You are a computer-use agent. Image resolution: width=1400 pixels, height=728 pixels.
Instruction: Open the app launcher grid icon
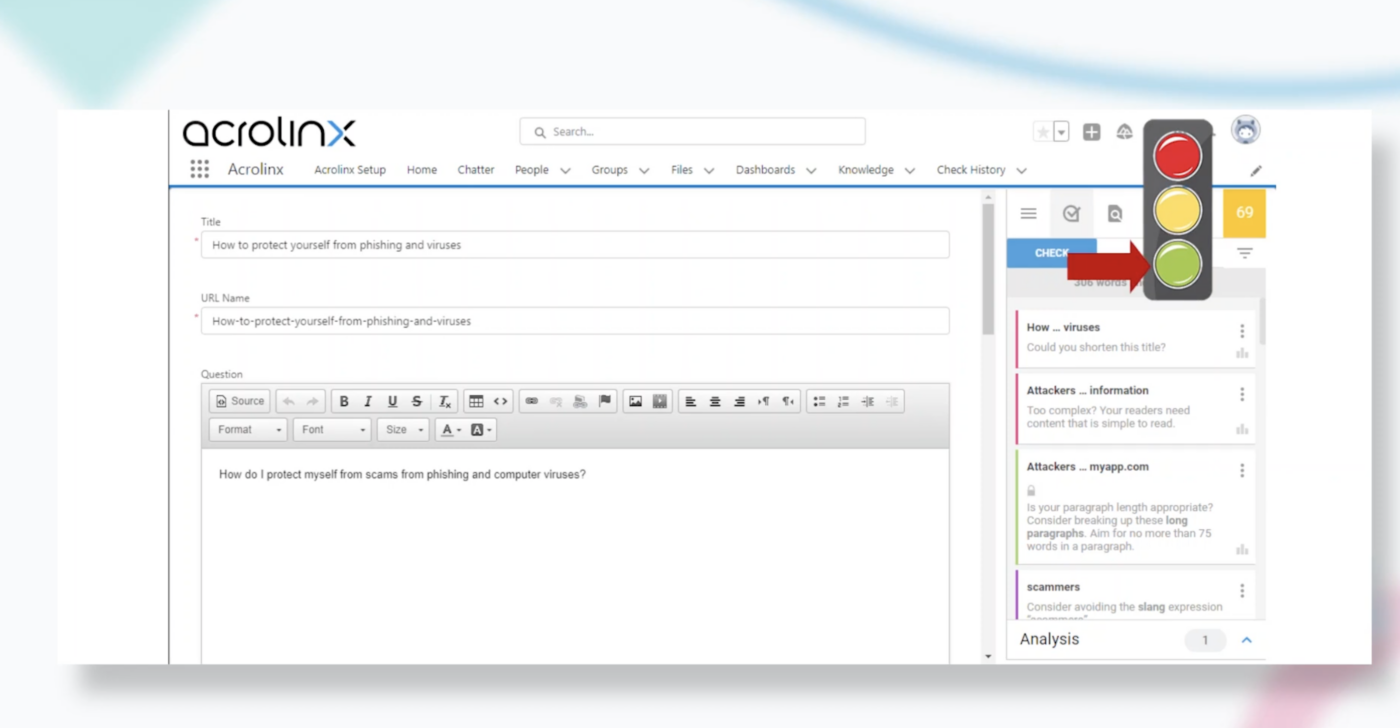[200, 170]
